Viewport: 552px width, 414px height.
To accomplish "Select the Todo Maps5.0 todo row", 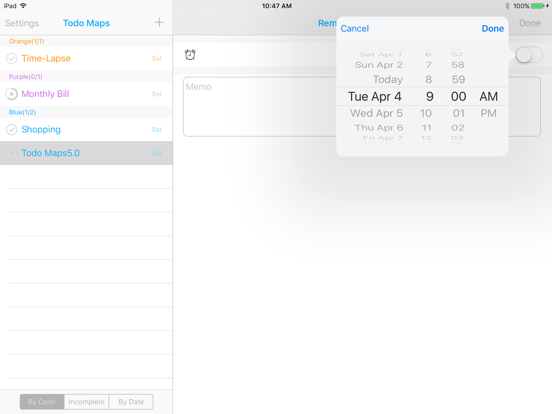I will [x=86, y=153].
